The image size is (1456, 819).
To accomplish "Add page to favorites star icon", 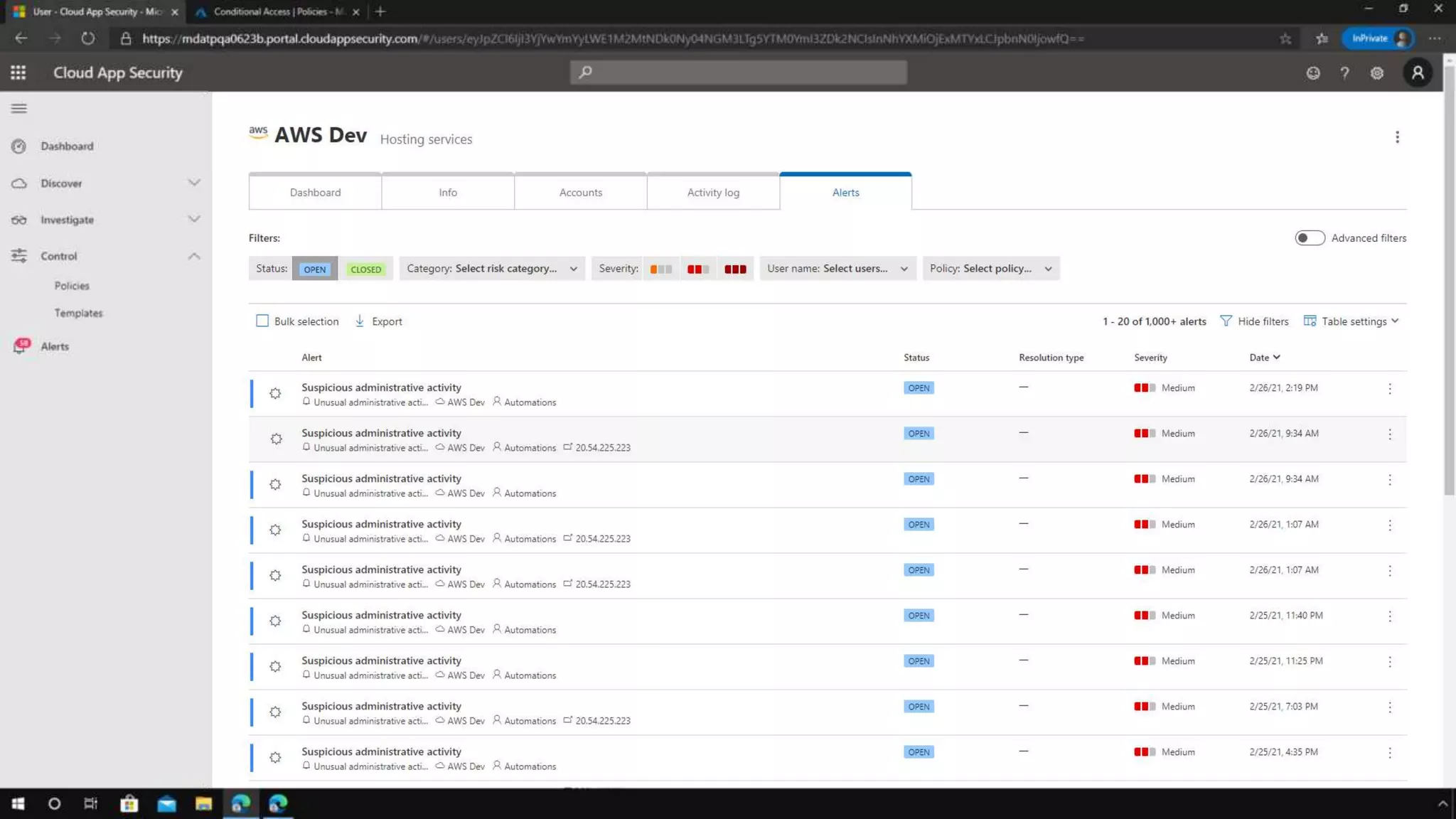I will 1285,38.
